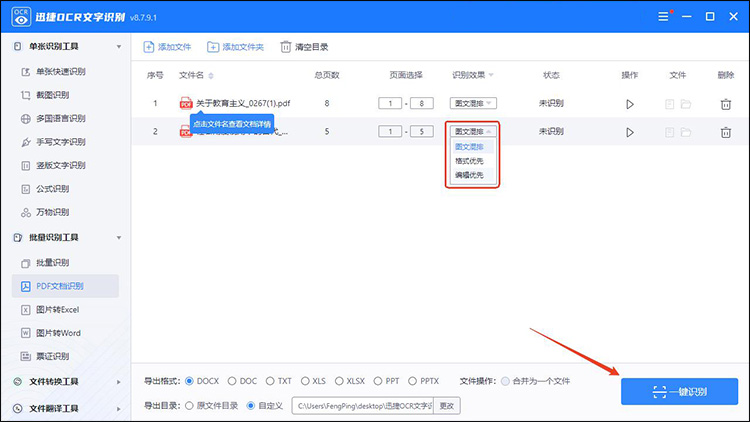Select TXT export format

(270, 381)
